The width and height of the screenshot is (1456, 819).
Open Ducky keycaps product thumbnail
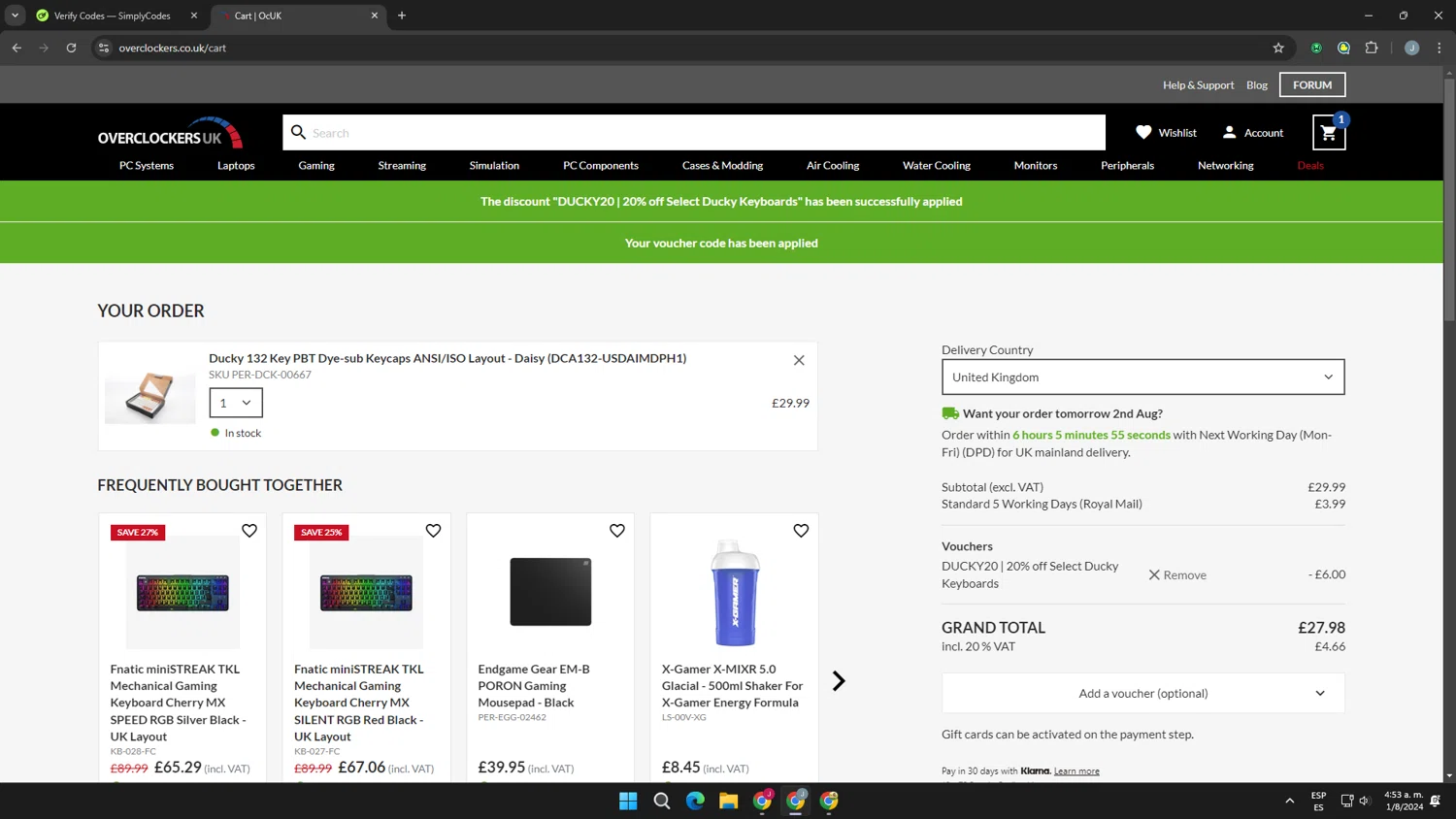[x=150, y=396]
